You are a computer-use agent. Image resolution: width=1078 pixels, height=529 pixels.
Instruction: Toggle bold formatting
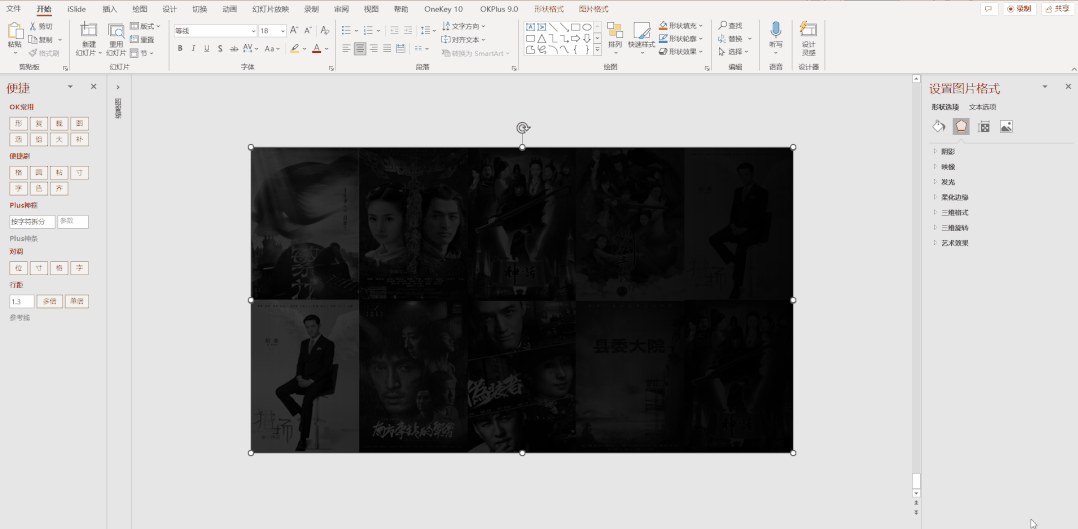pos(180,49)
